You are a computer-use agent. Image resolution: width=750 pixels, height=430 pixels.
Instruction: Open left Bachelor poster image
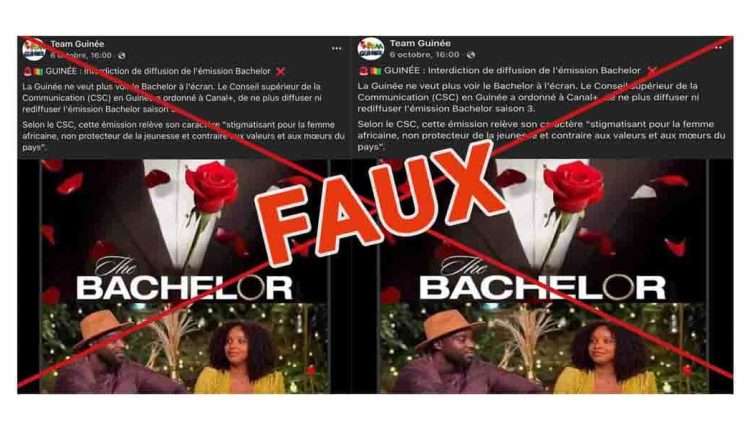click(185, 276)
